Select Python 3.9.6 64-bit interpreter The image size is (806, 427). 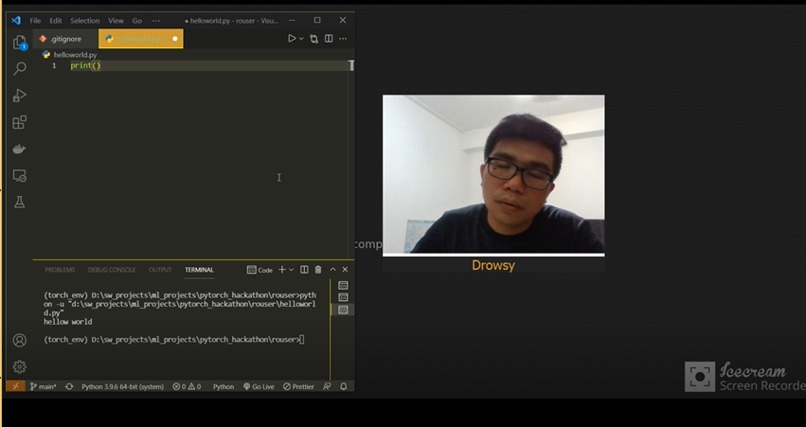(x=122, y=386)
